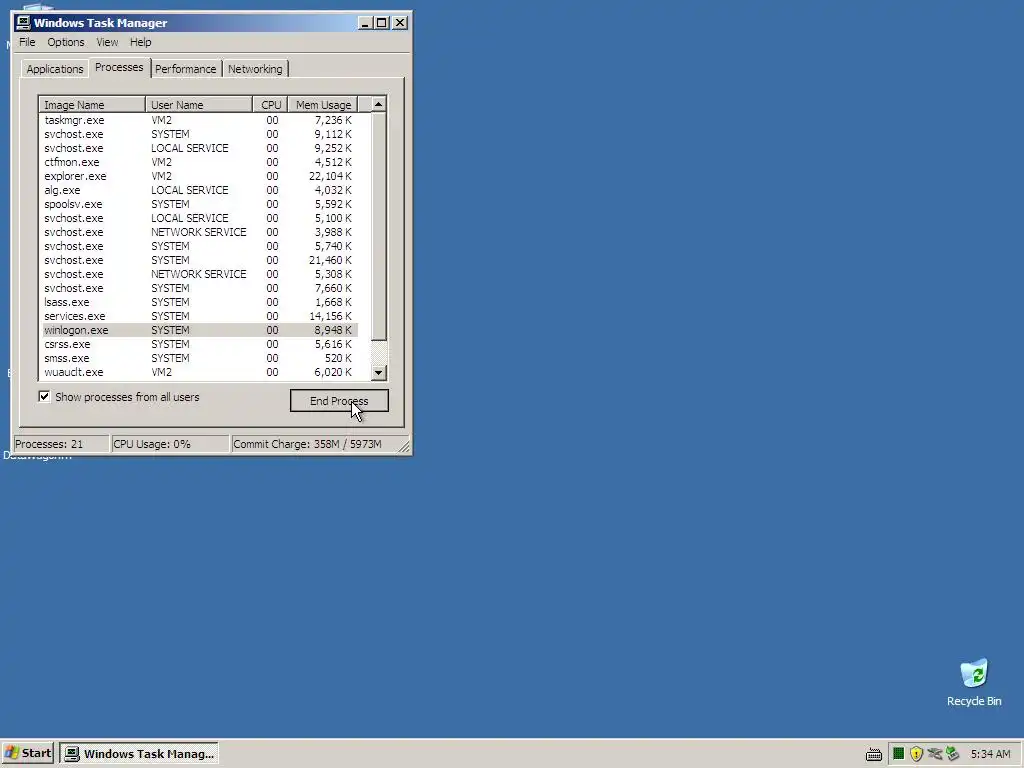Switch to the Performance tab
Viewport: 1024px width, 768px height.
[x=185, y=69]
